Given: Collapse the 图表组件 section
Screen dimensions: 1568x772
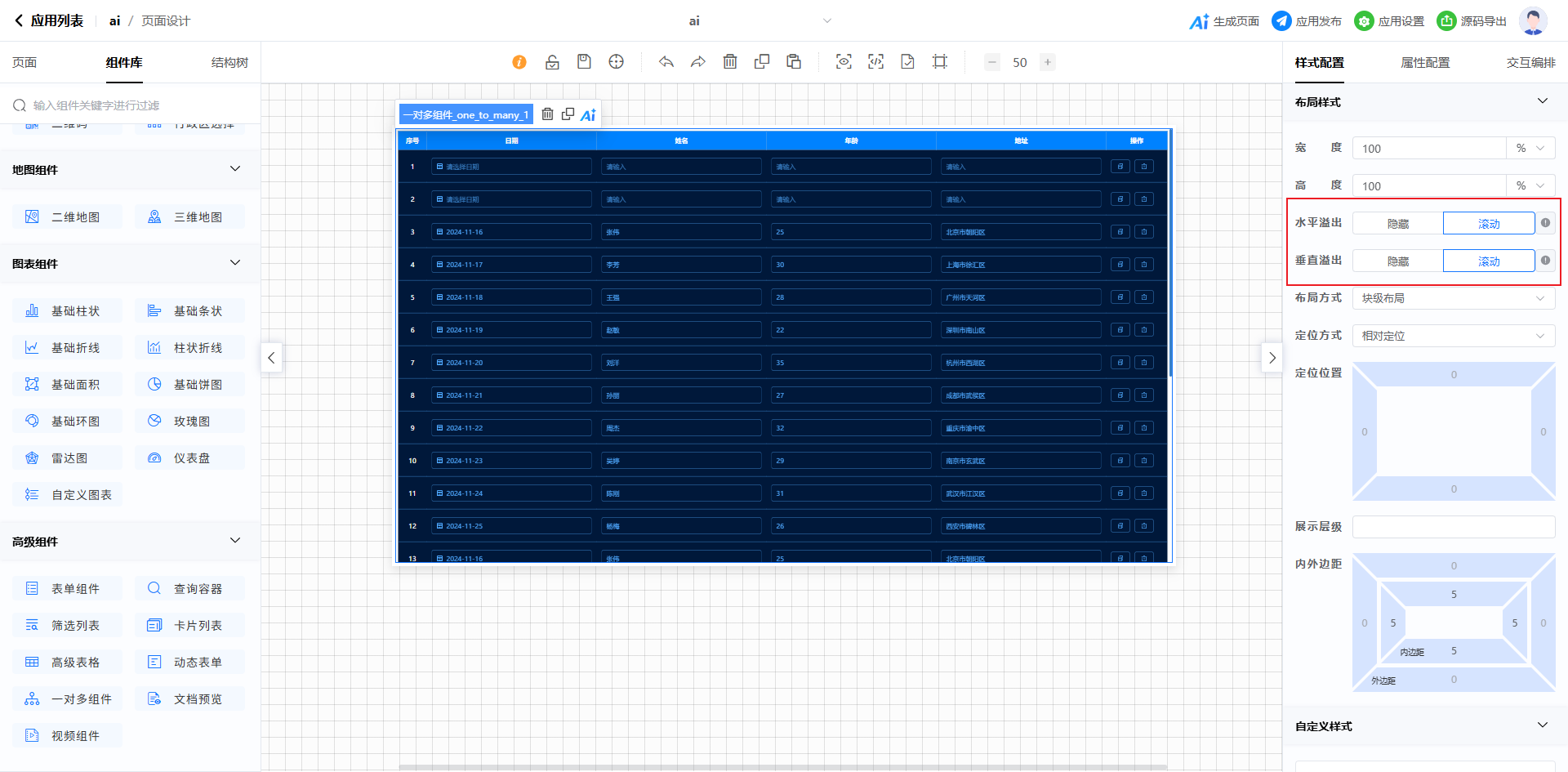Looking at the screenshot, I should click(x=235, y=263).
